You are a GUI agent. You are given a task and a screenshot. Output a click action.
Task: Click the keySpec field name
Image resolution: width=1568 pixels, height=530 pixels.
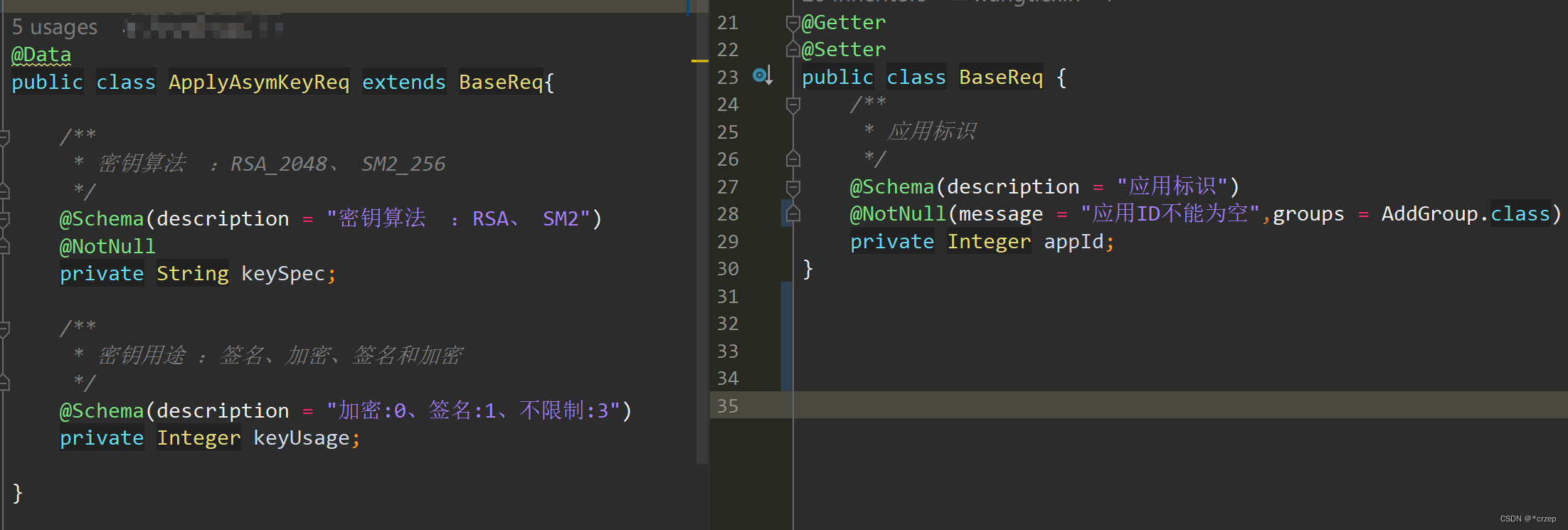[283, 274]
